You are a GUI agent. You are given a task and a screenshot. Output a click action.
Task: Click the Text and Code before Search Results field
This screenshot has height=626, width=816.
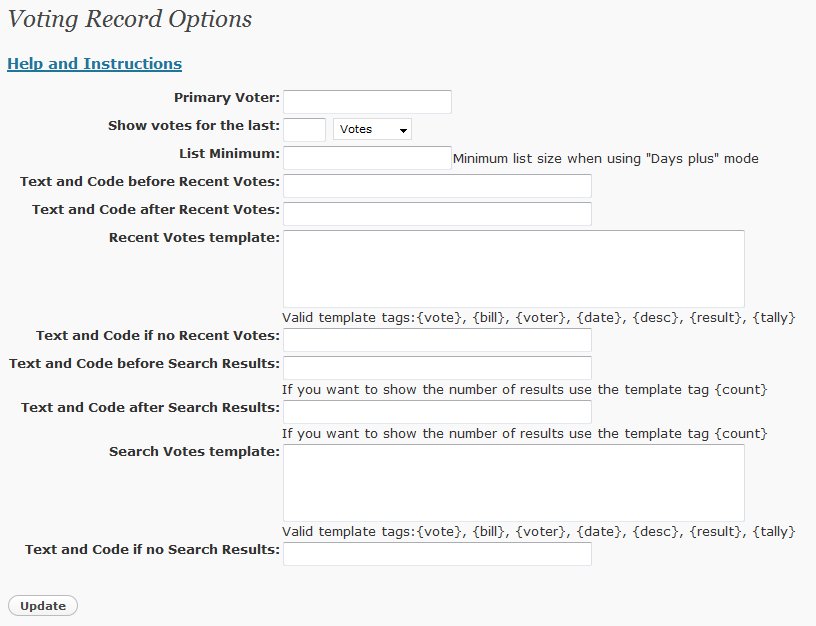click(x=437, y=368)
